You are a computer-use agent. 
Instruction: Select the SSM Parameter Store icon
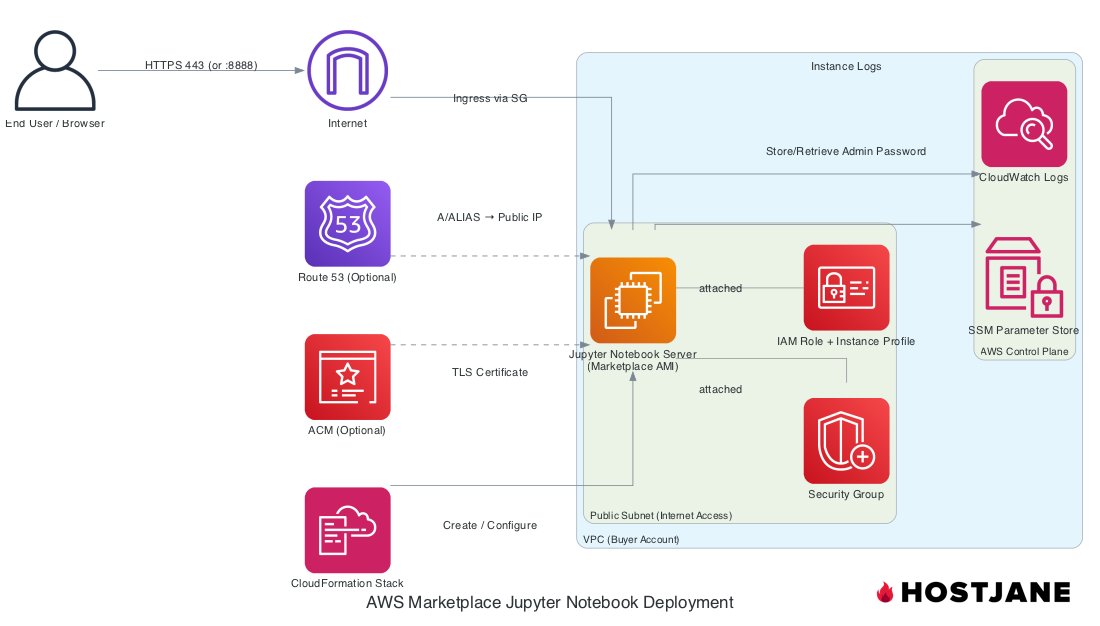[x=1024, y=277]
